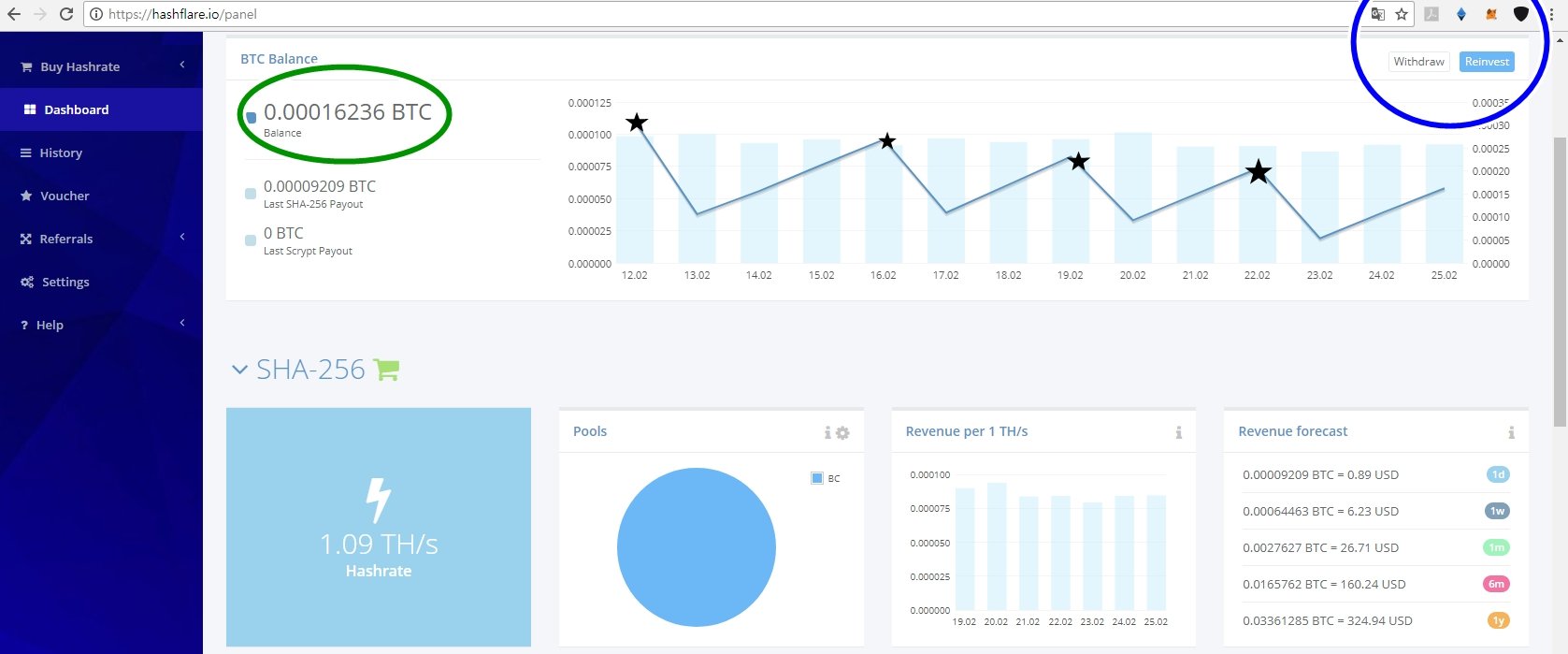Click the Referrals network icon
1568x654 pixels.
26,239
